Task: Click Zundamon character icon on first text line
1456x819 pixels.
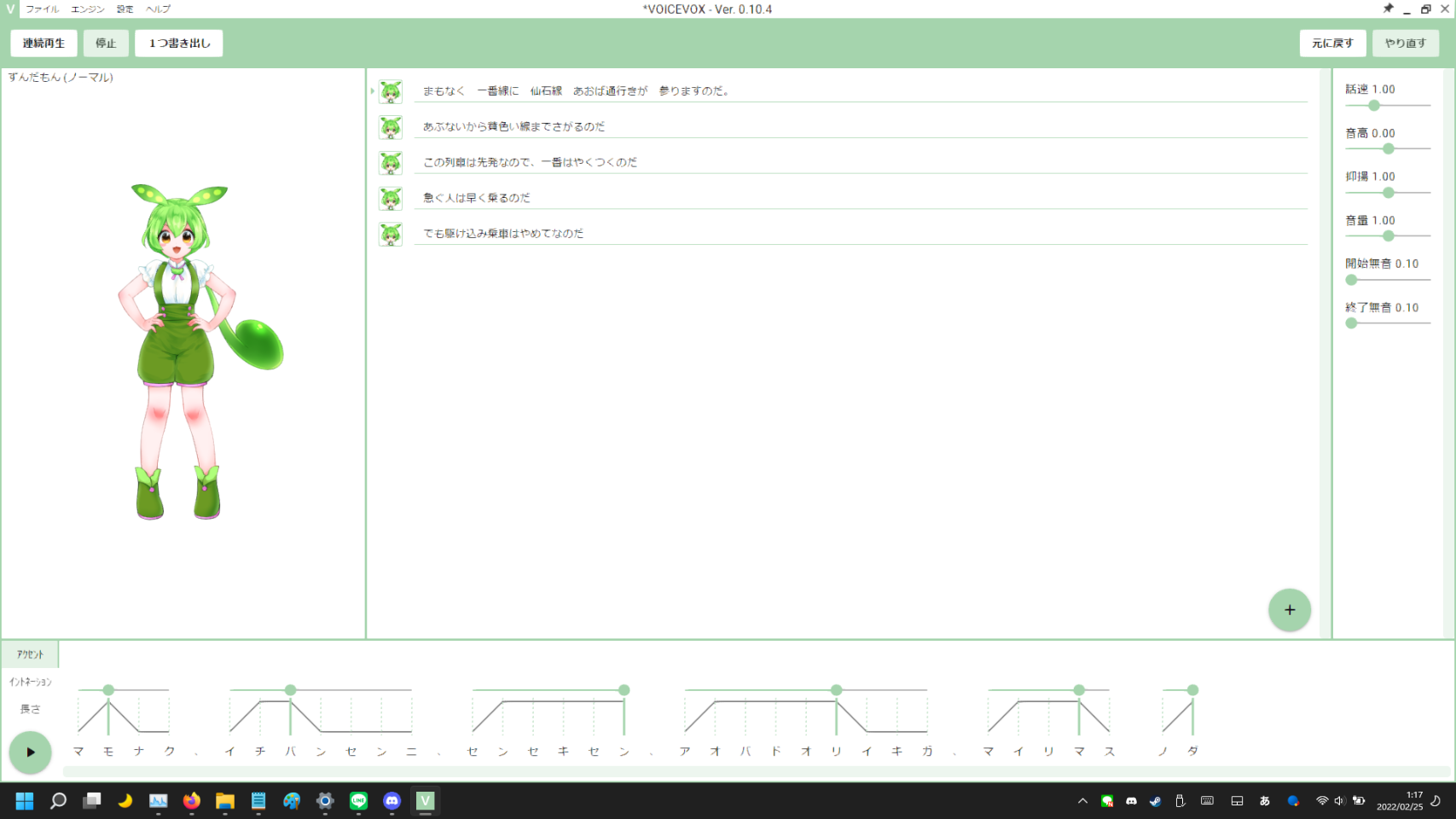Action: pyautogui.click(x=391, y=91)
